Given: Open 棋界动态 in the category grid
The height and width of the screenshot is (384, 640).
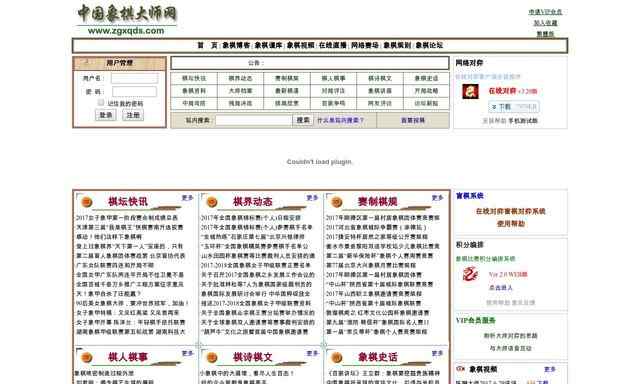Looking at the screenshot, I should (x=240, y=78).
